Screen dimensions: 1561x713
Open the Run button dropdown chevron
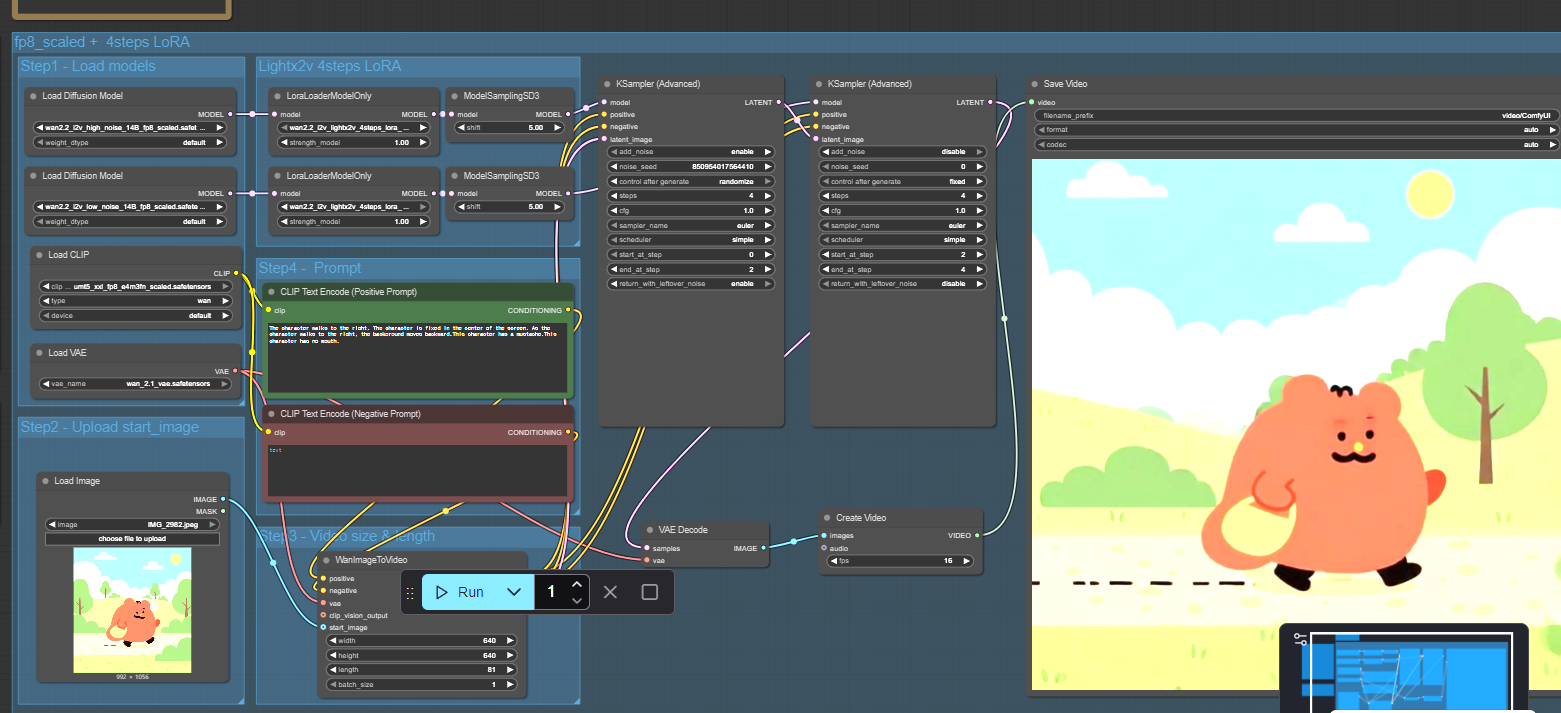[514, 592]
